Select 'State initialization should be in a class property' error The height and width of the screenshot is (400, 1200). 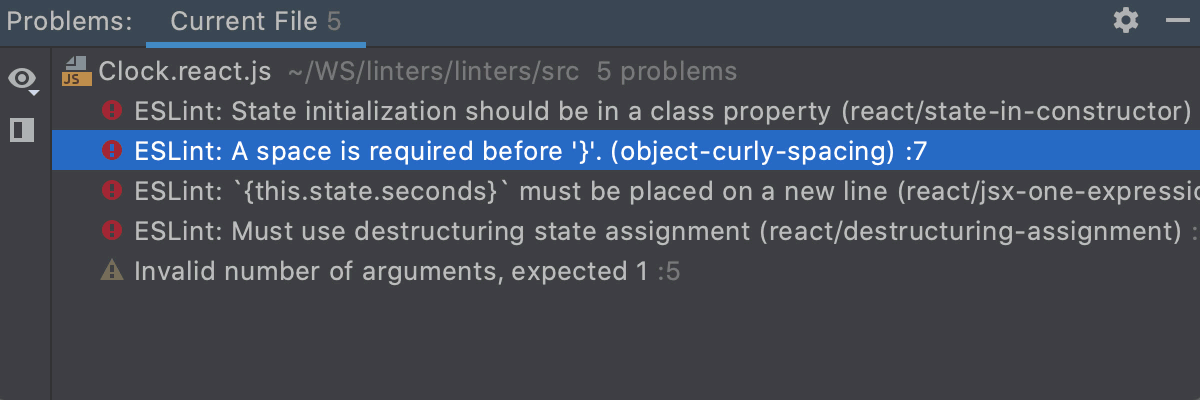pyautogui.click(x=625, y=111)
